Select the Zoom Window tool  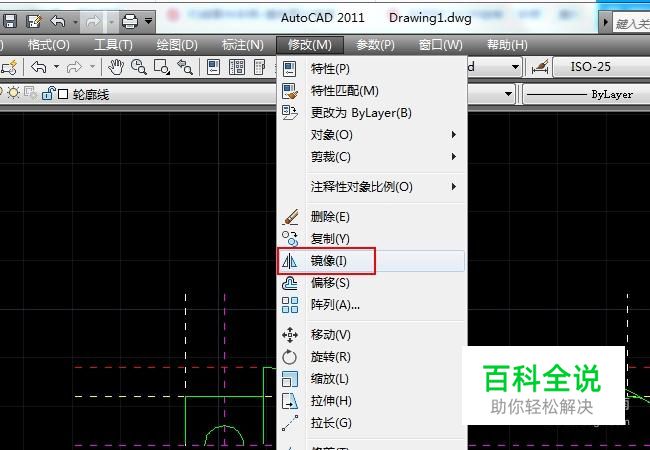click(x=161, y=67)
